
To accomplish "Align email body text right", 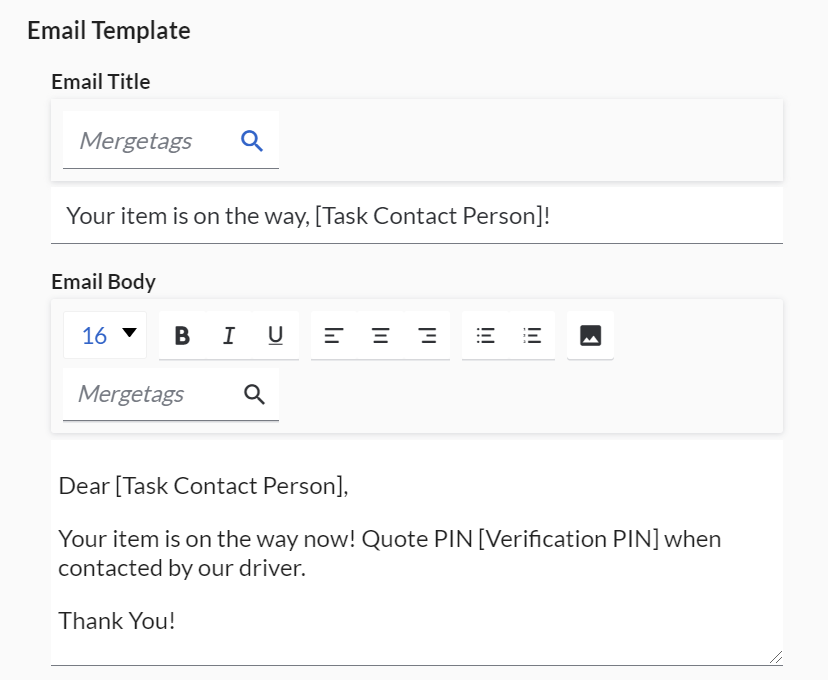I will tap(428, 336).
